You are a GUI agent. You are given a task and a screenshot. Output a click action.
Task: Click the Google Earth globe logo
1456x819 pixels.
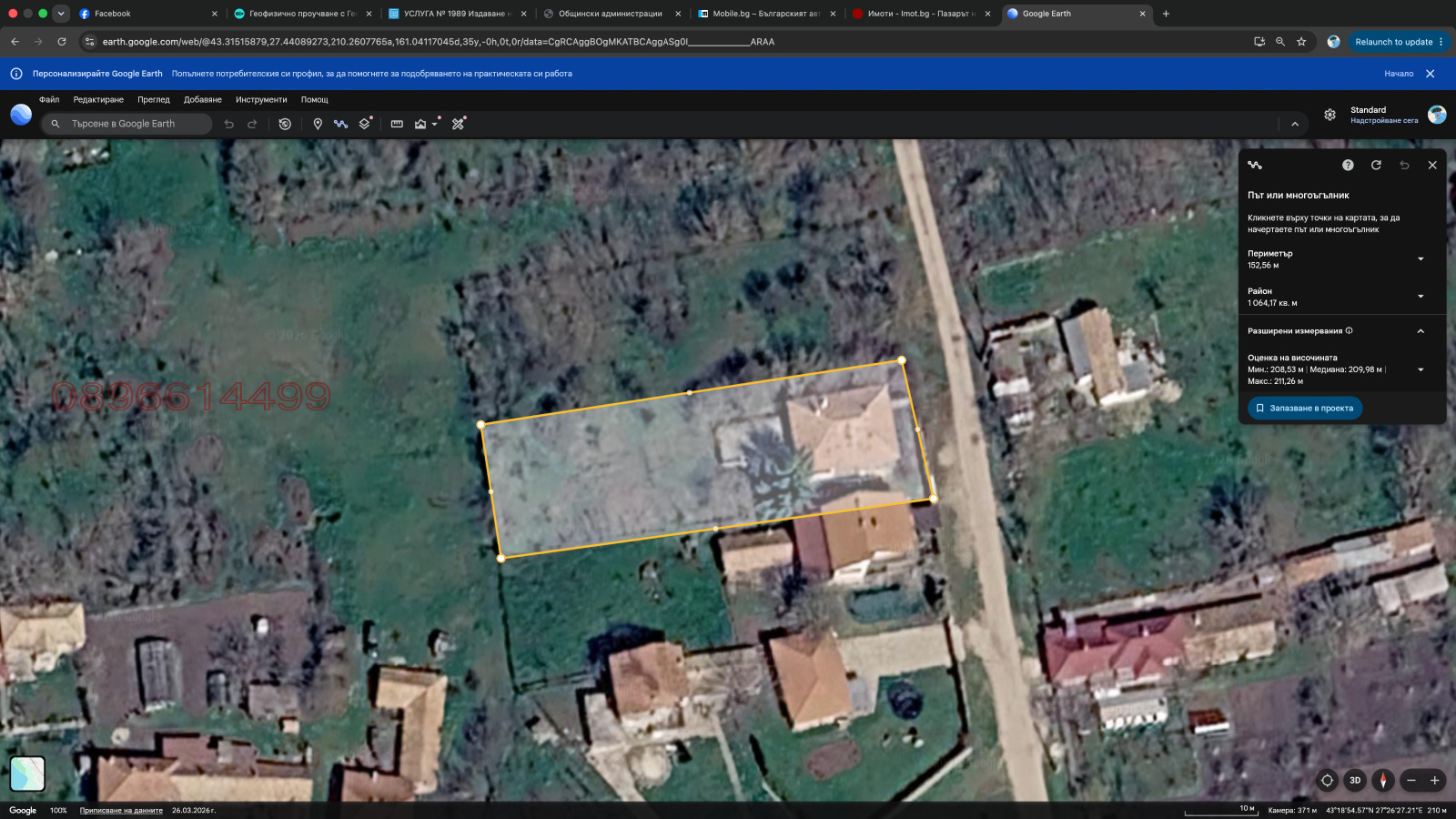(x=21, y=115)
